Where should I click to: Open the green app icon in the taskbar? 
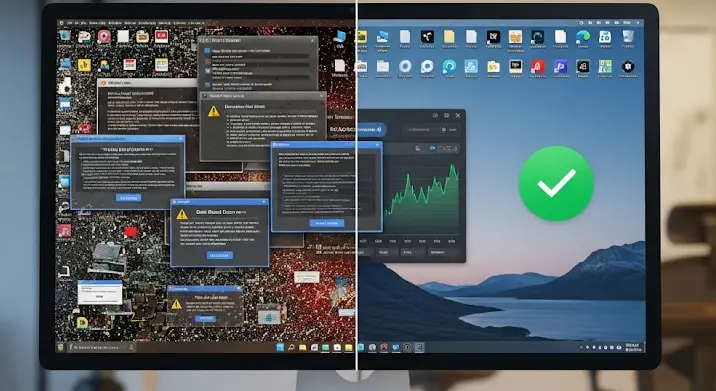325,348
